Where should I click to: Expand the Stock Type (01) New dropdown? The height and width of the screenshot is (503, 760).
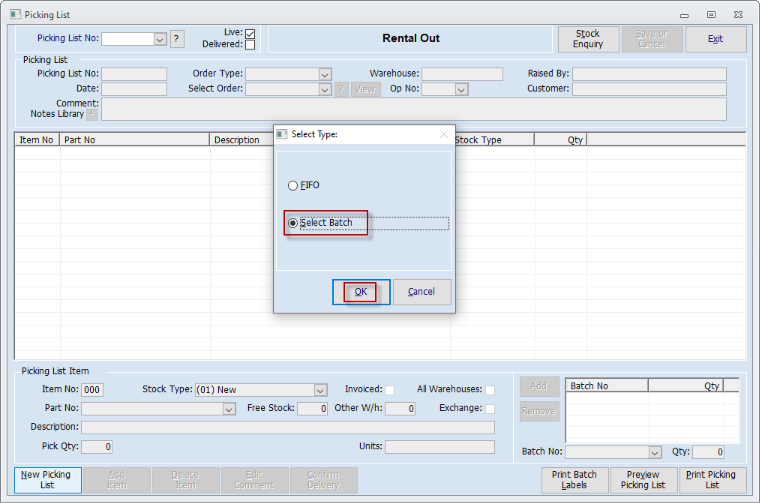pos(320,390)
